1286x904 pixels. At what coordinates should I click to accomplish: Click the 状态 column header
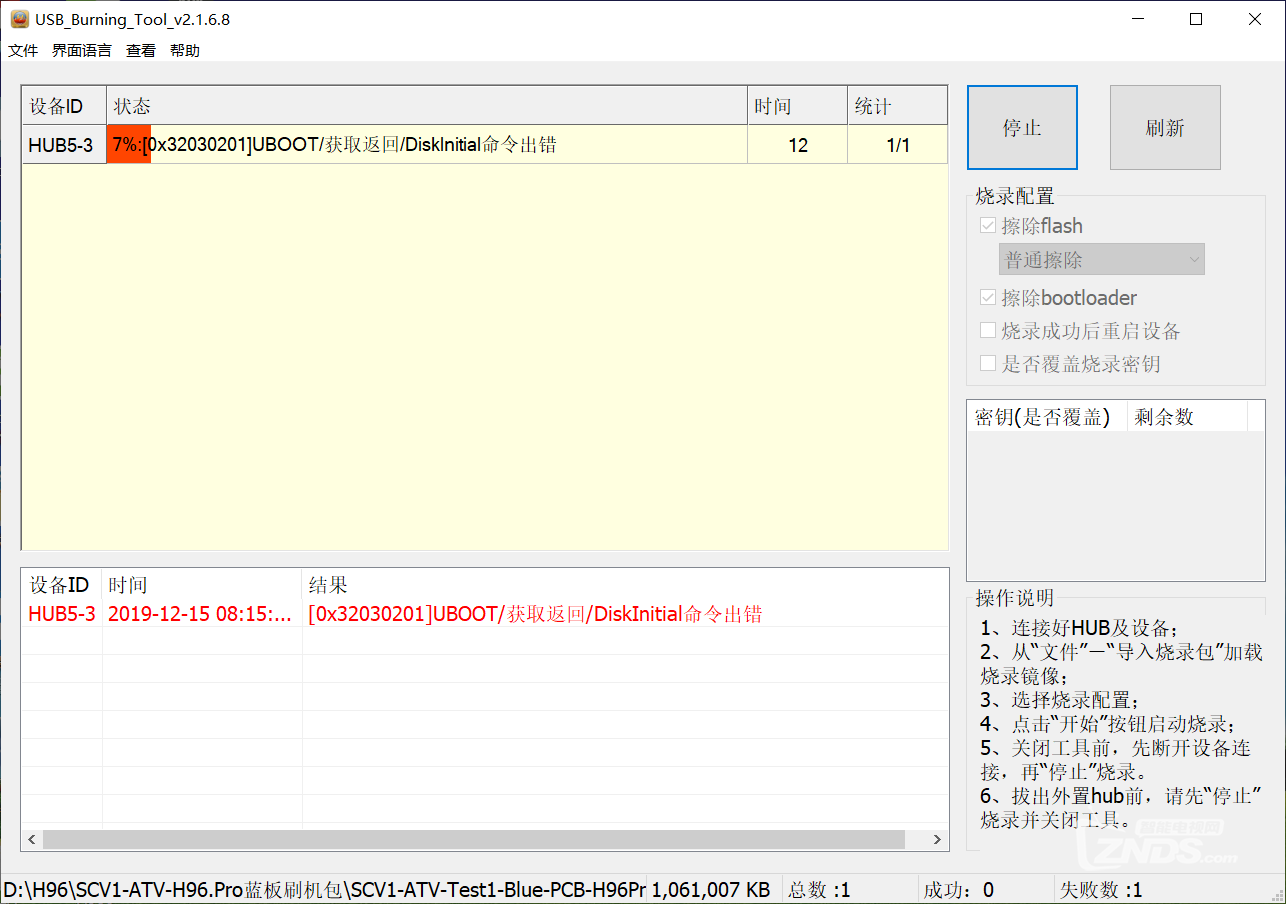(x=426, y=106)
